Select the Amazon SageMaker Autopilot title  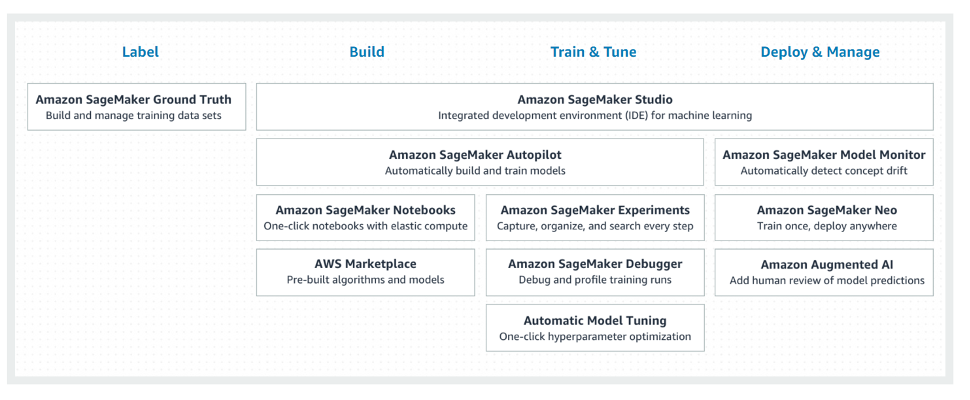[475, 155]
